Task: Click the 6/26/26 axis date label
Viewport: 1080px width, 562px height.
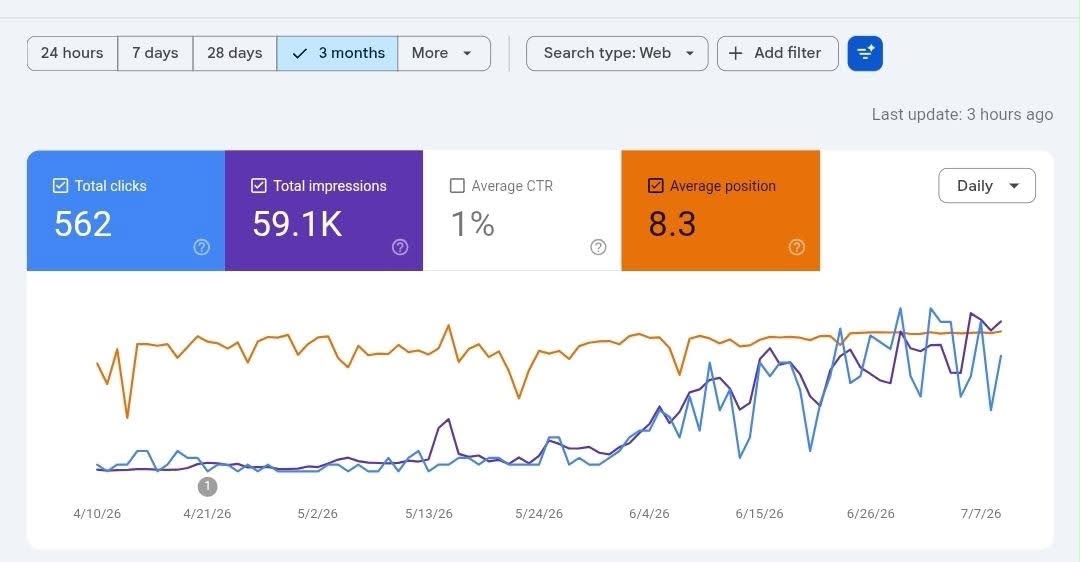Action: [871, 514]
